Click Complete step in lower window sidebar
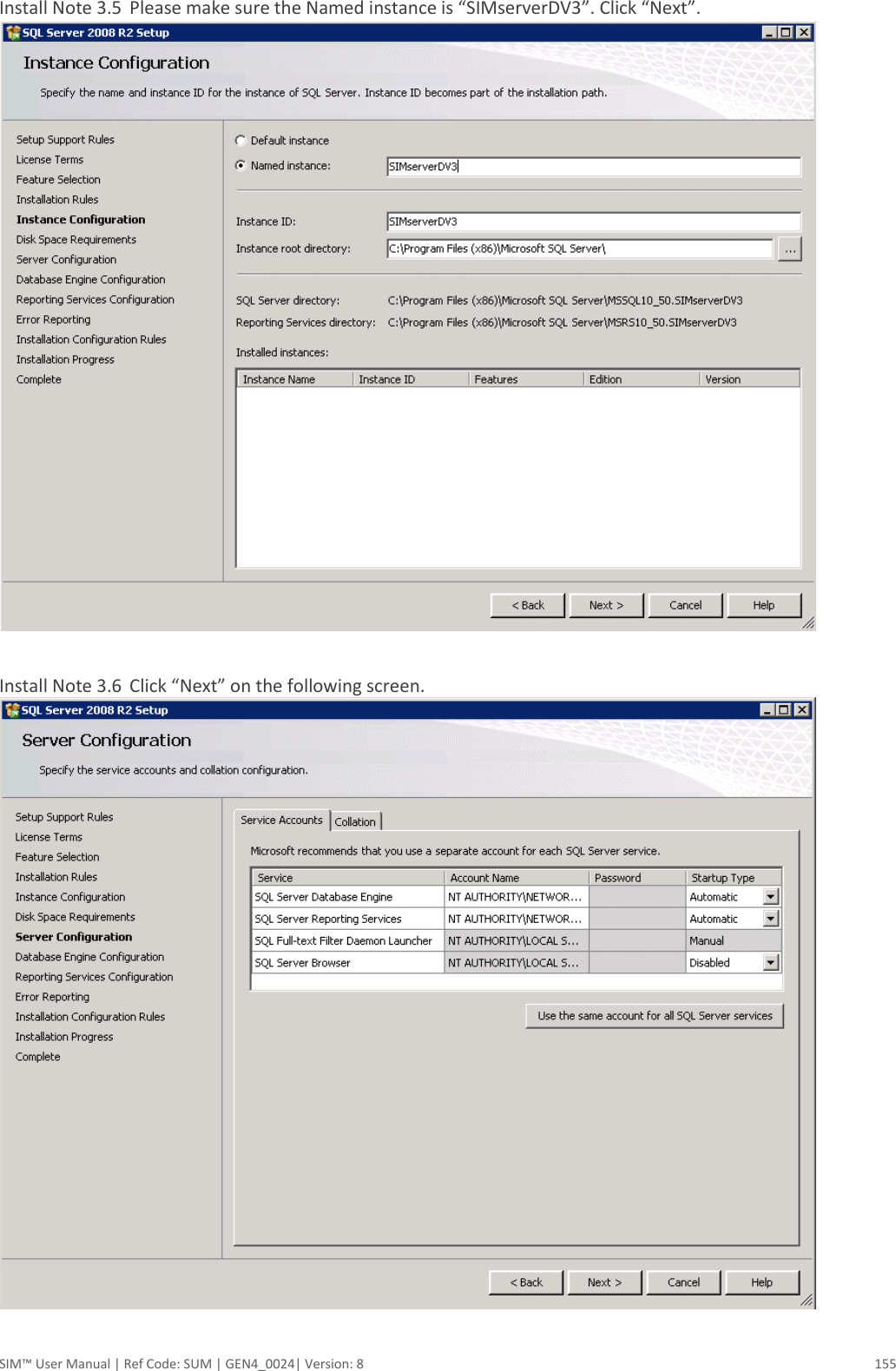The width and height of the screenshot is (896, 1371). 37,1057
